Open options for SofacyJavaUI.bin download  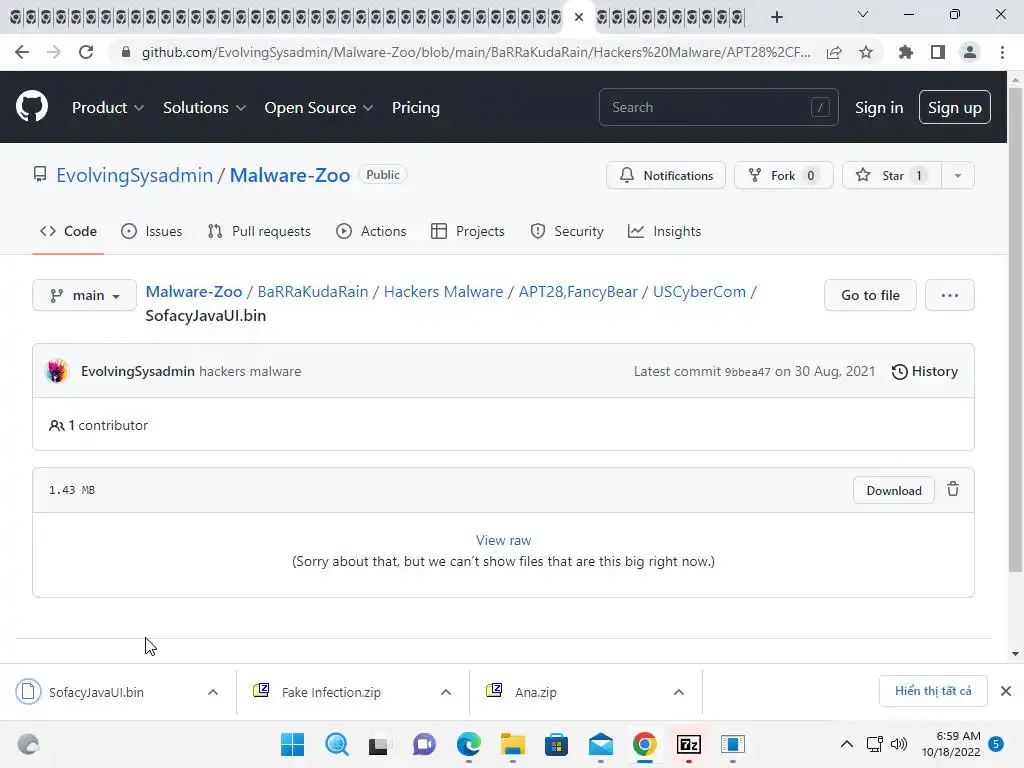[x=213, y=692]
